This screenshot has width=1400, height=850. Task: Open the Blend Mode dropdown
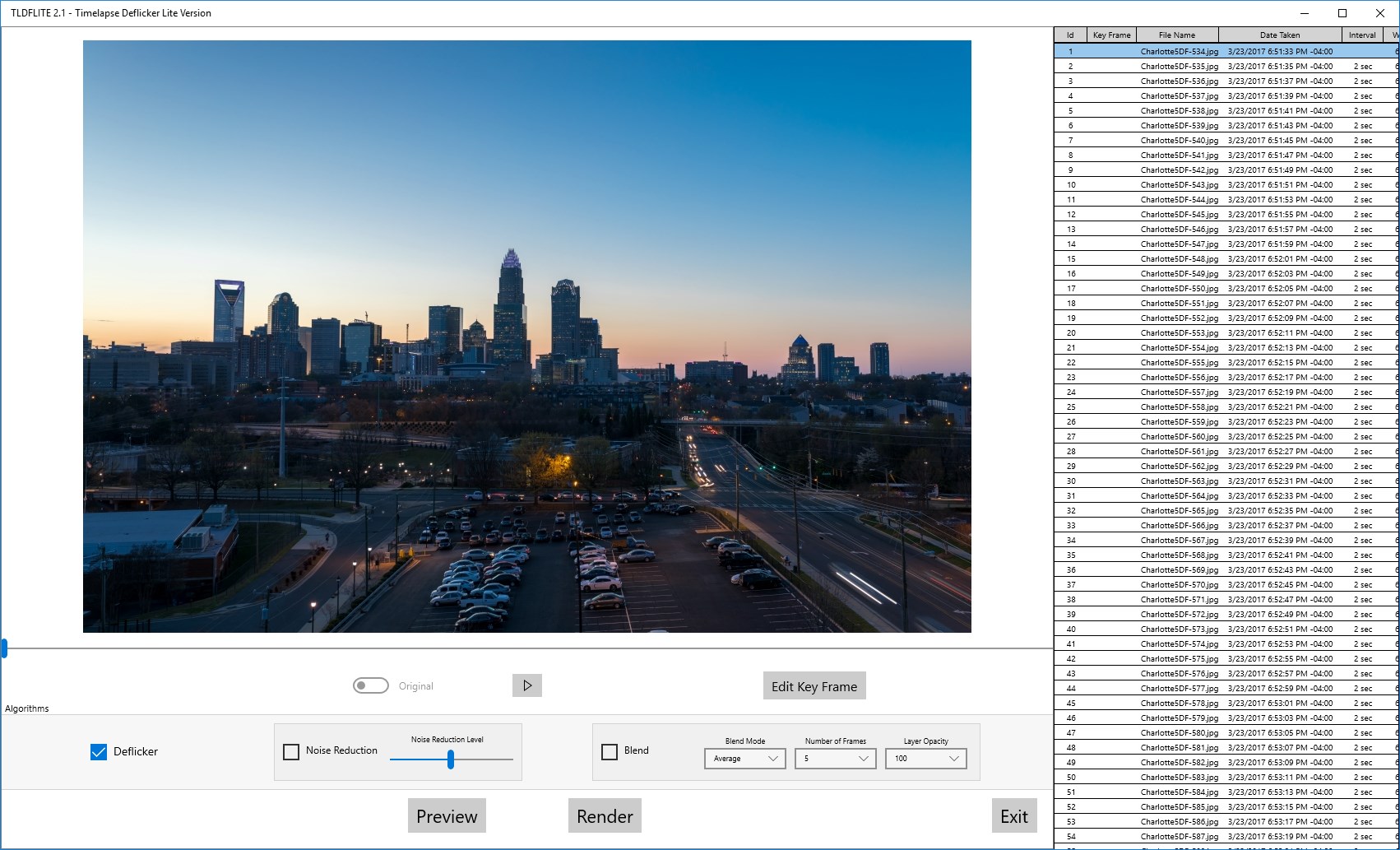pyautogui.click(x=744, y=759)
